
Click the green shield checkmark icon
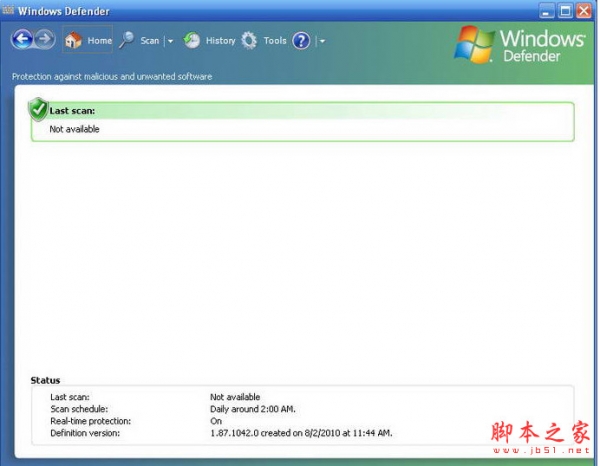click(x=38, y=109)
